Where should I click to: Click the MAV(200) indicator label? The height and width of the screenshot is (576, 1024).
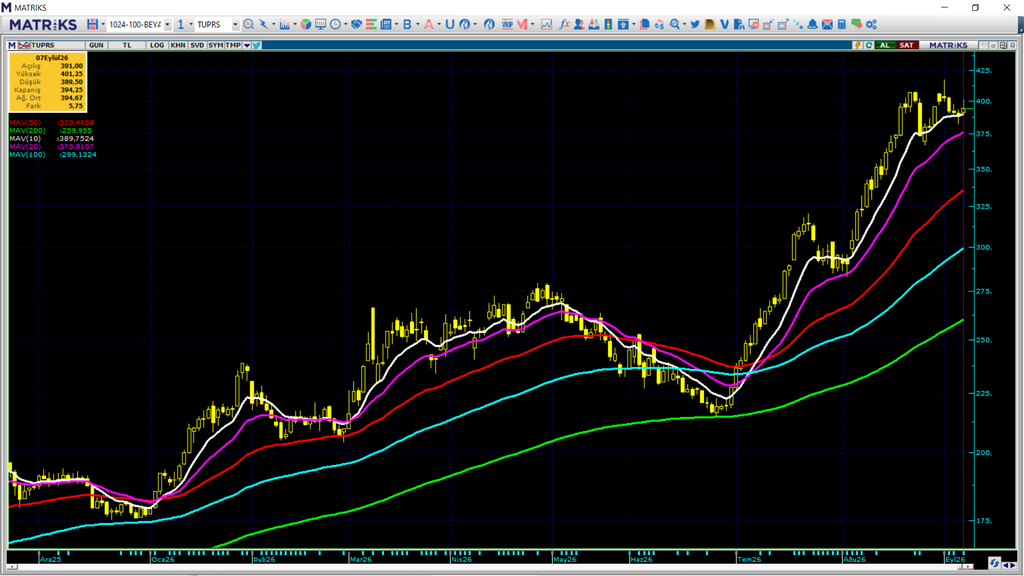tap(27, 131)
